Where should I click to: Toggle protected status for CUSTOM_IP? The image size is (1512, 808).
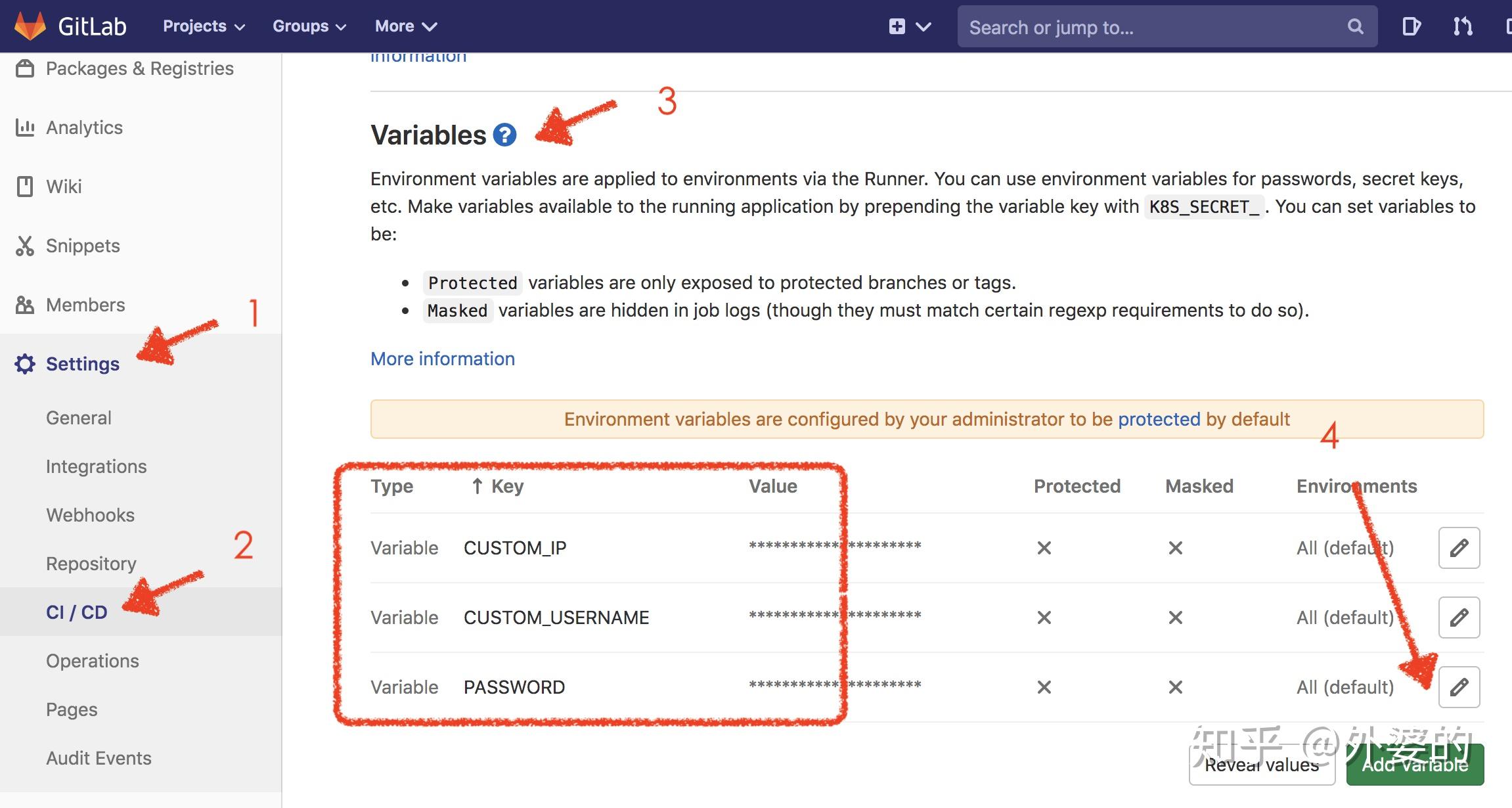pyautogui.click(x=1043, y=547)
